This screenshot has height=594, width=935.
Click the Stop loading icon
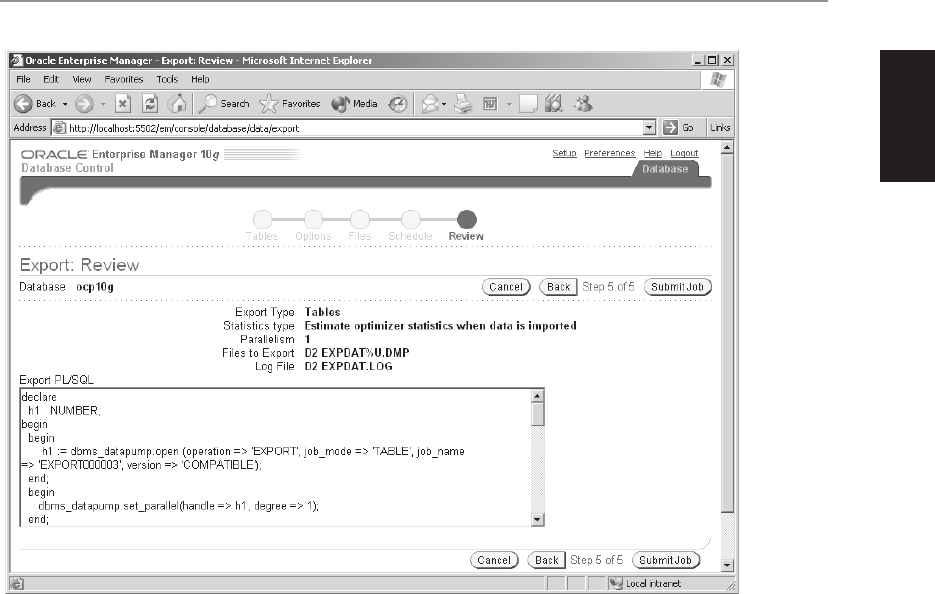pyautogui.click(x=123, y=104)
